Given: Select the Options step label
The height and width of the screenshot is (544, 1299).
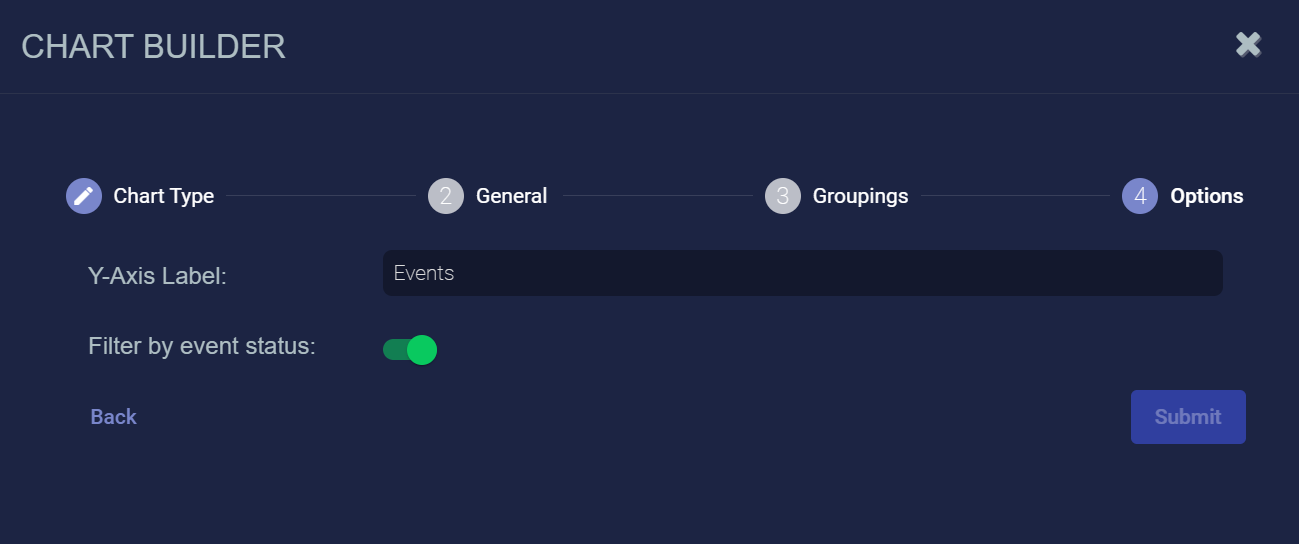Looking at the screenshot, I should pyautogui.click(x=1206, y=196).
